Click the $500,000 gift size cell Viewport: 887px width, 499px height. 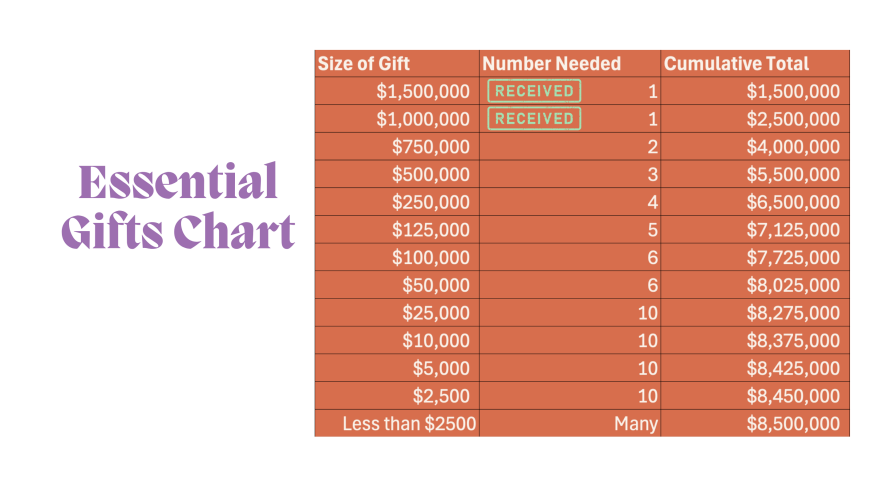tap(430, 175)
